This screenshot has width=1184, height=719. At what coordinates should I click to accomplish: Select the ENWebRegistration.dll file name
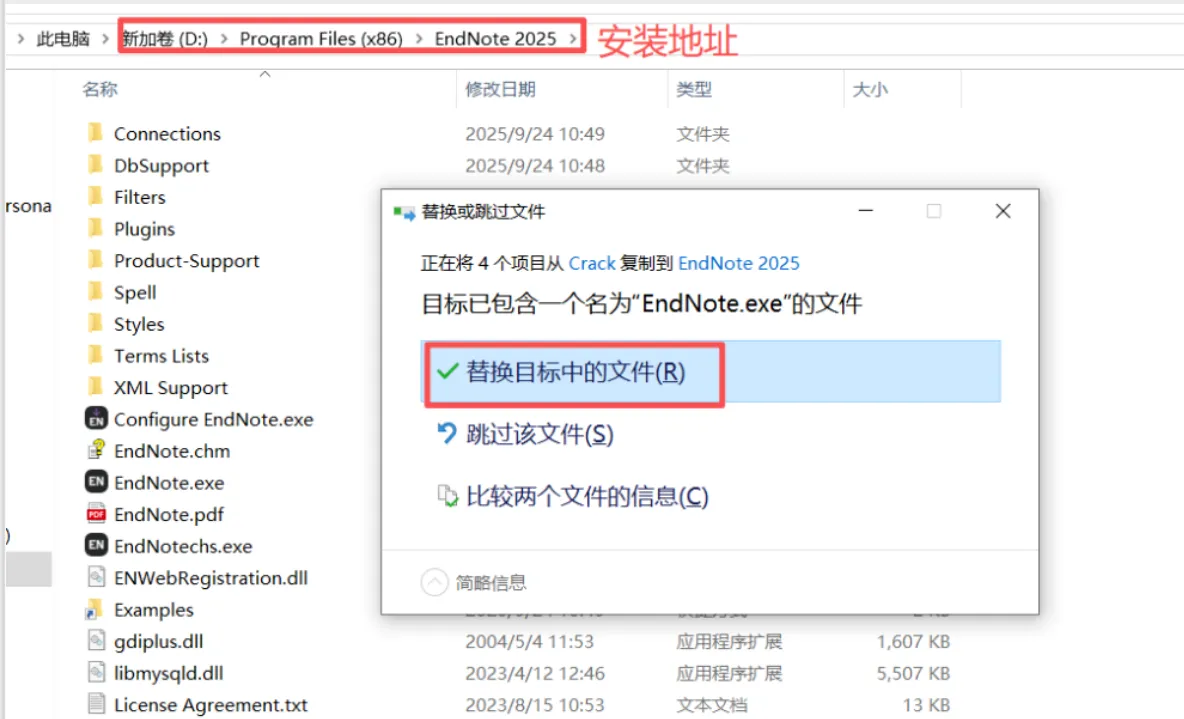coord(211,578)
